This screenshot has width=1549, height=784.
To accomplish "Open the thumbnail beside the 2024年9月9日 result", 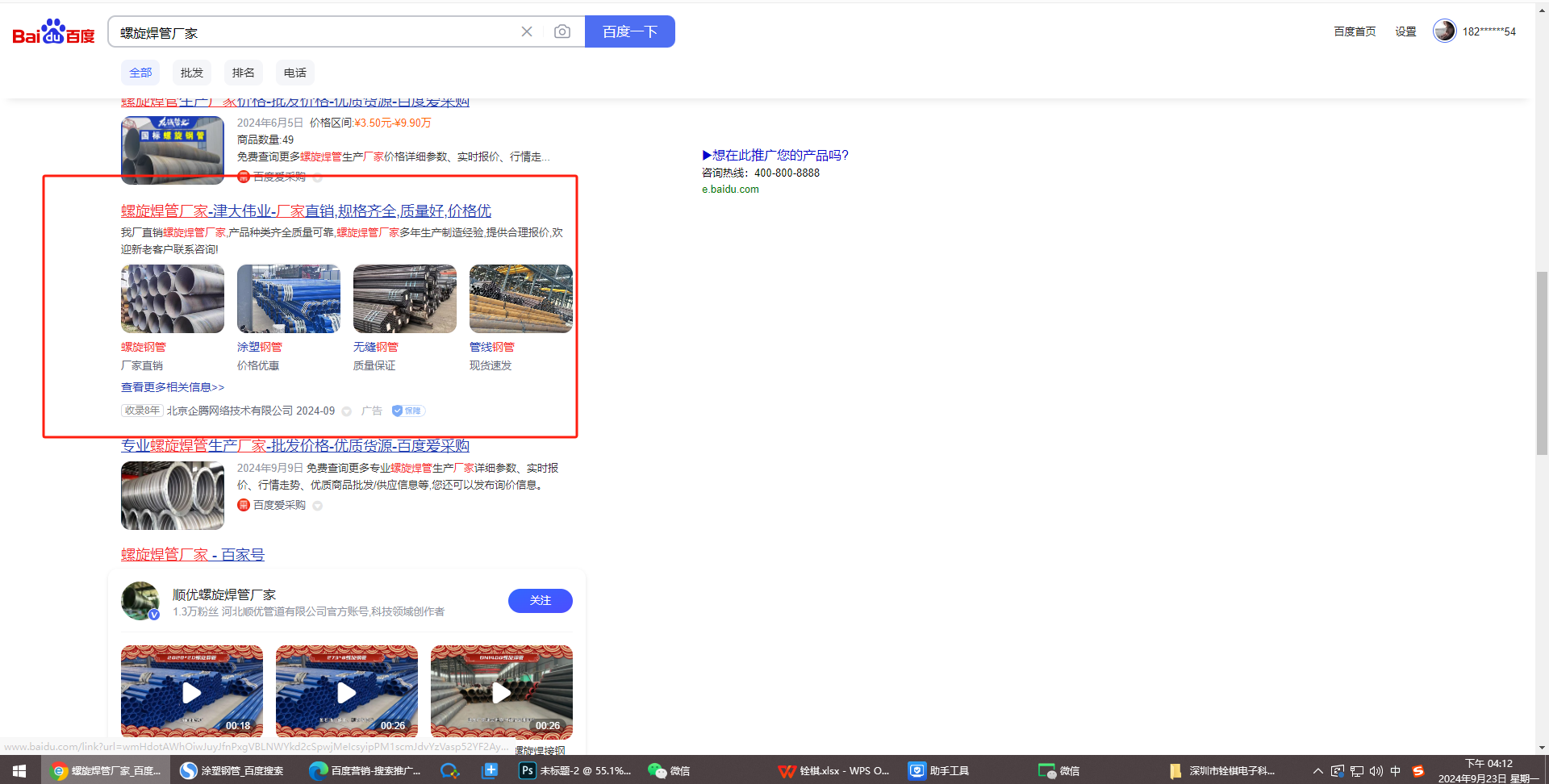I will (173, 495).
